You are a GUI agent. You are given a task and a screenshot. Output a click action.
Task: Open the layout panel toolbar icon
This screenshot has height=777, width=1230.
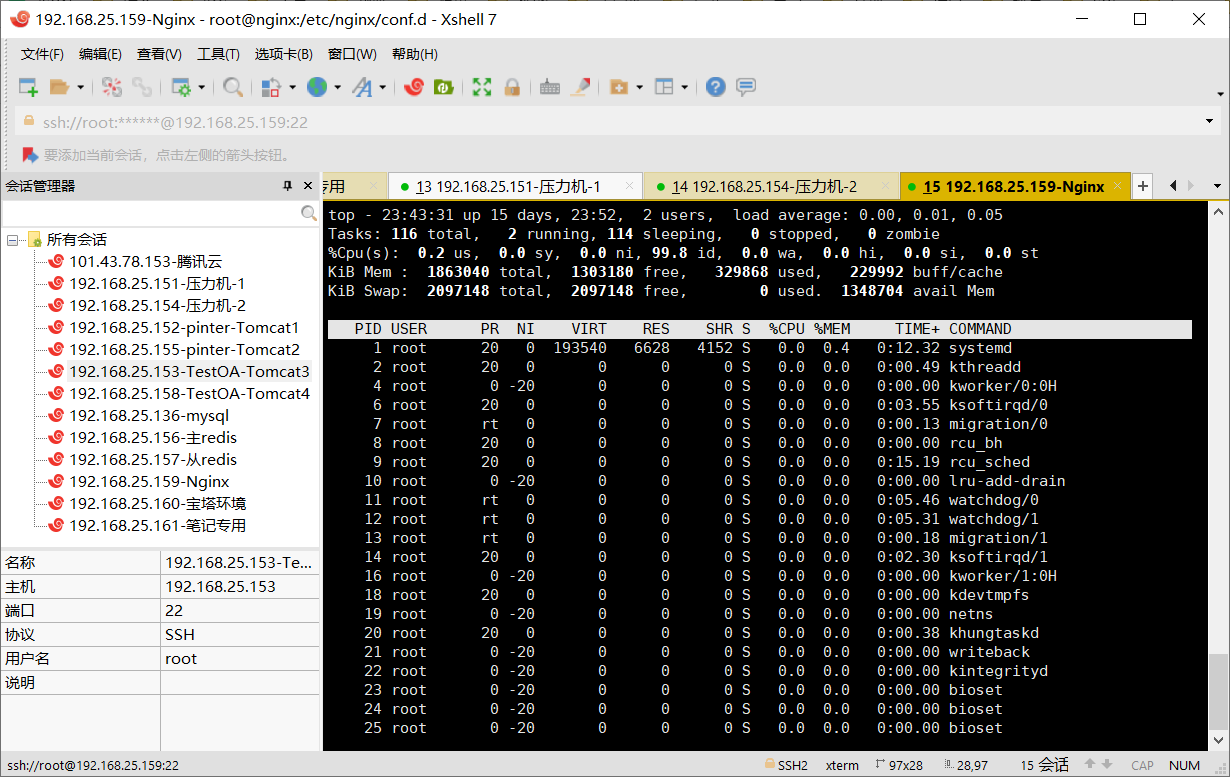(664, 87)
